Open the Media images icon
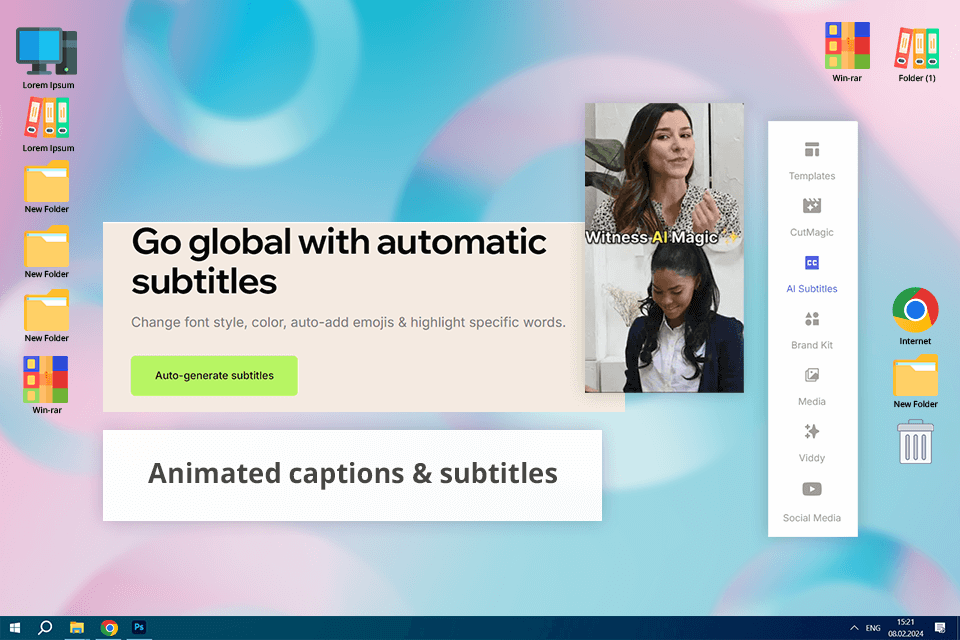 [812, 375]
